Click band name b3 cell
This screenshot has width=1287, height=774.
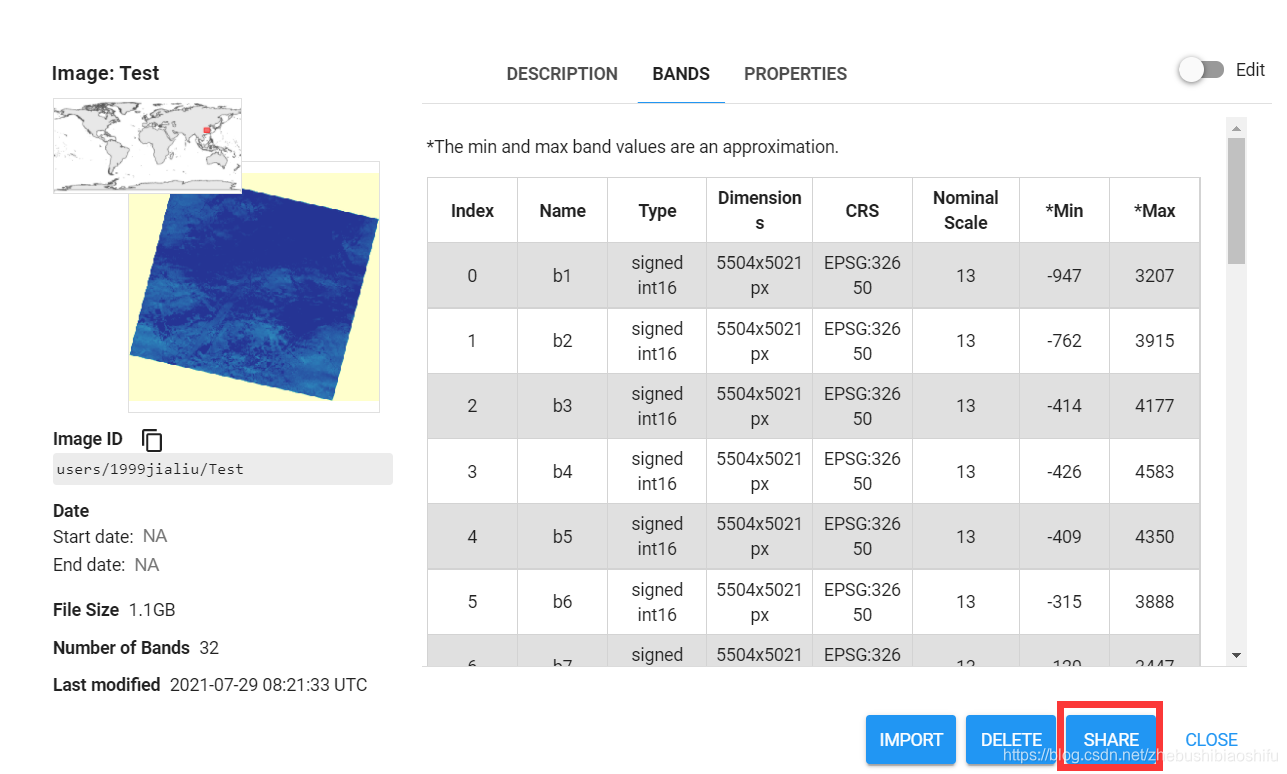pos(562,406)
